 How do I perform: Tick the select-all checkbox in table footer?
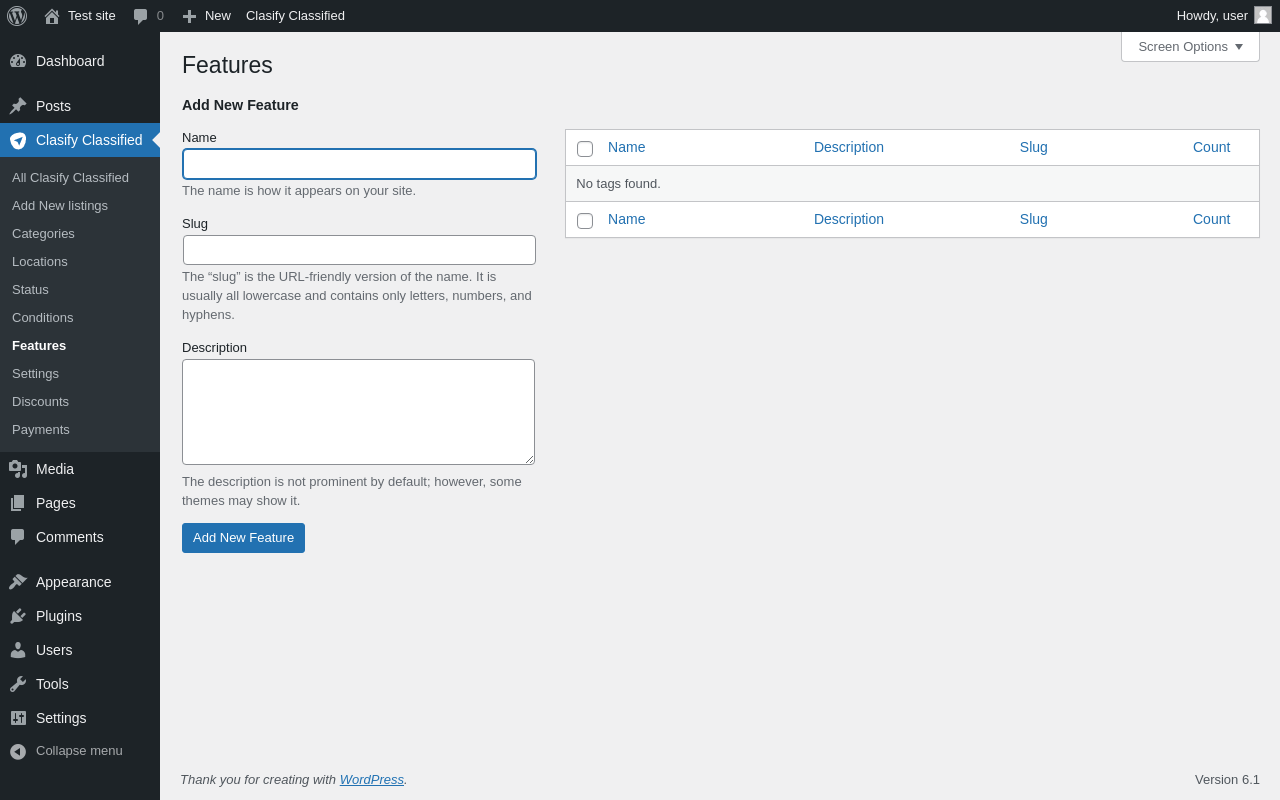point(585,221)
